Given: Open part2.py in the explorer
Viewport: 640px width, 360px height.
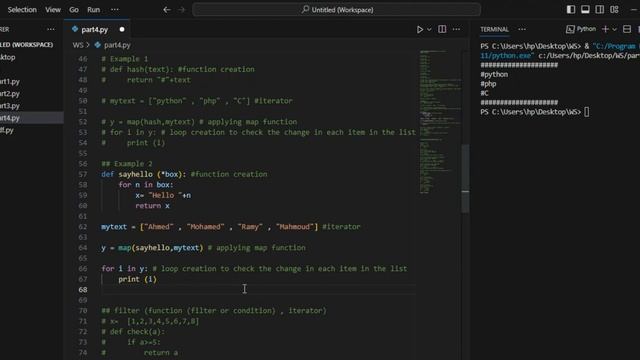Looking at the screenshot, I should click(10, 94).
